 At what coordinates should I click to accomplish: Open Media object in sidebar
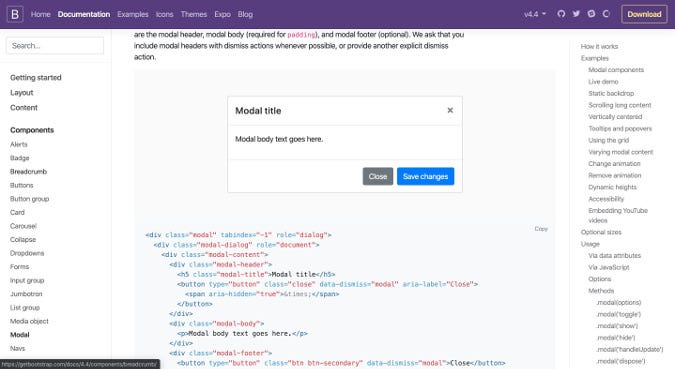pyautogui.click(x=29, y=321)
